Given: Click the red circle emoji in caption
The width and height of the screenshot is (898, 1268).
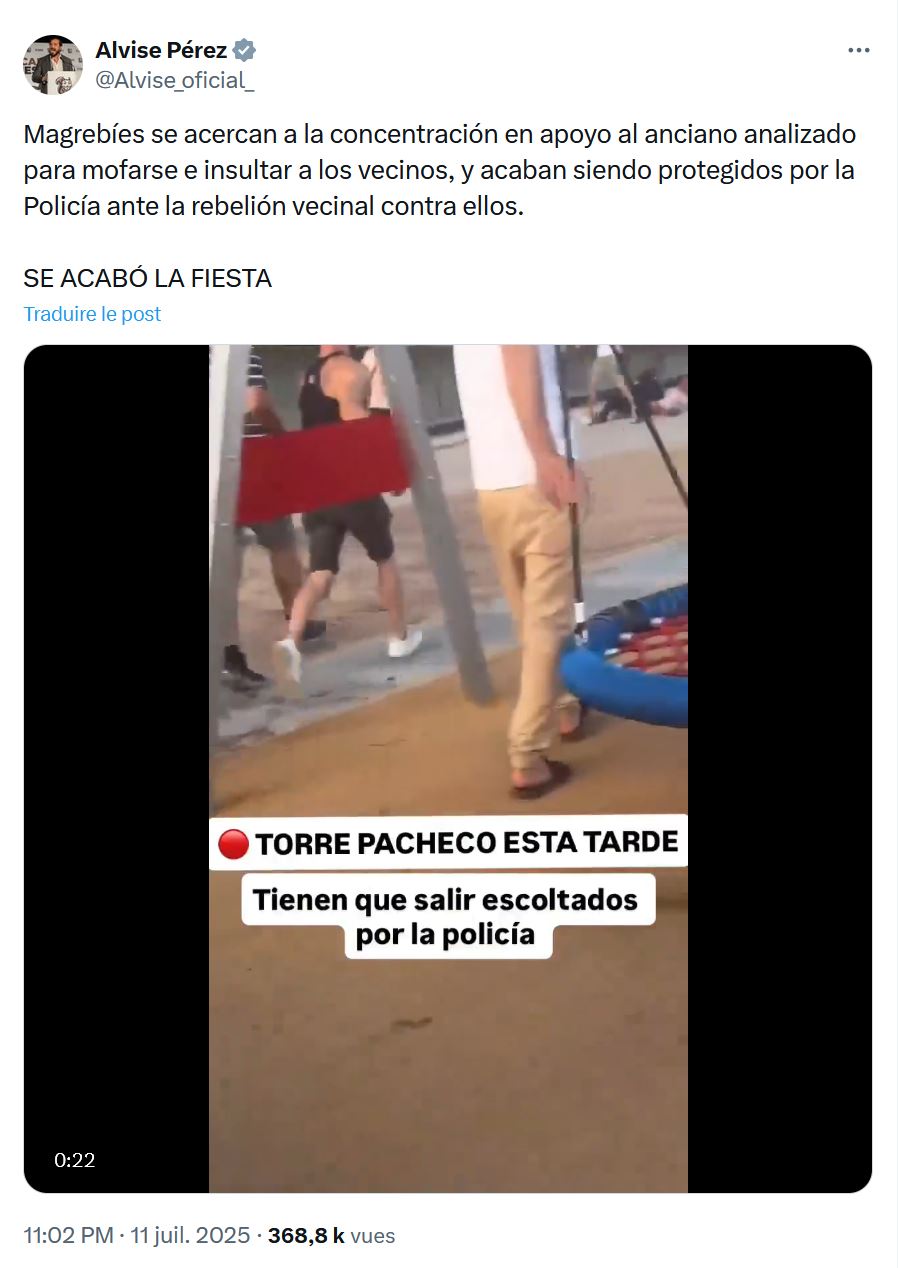Looking at the screenshot, I should tap(232, 844).
